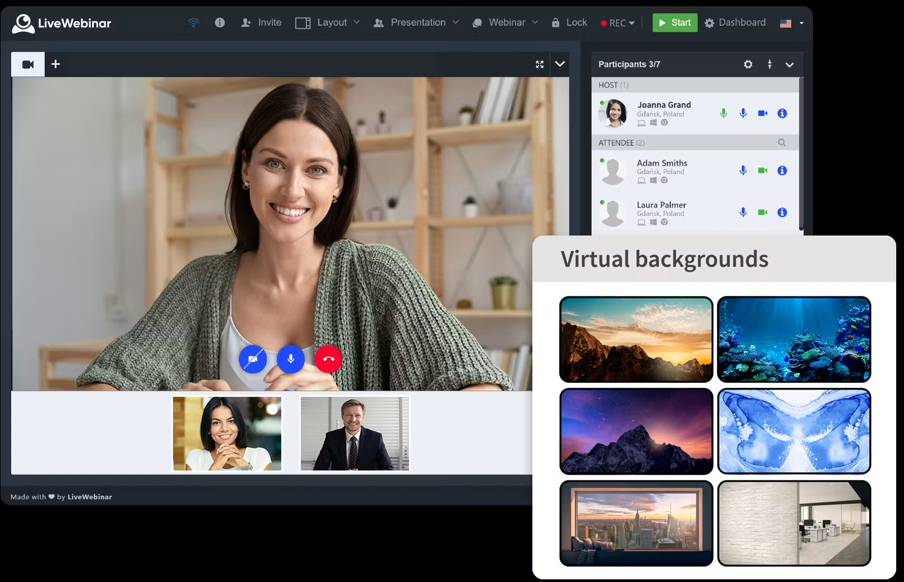The width and height of the screenshot is (904, 582).
Task: Mute with the round blue microphone button
Action: pos(291,359)
